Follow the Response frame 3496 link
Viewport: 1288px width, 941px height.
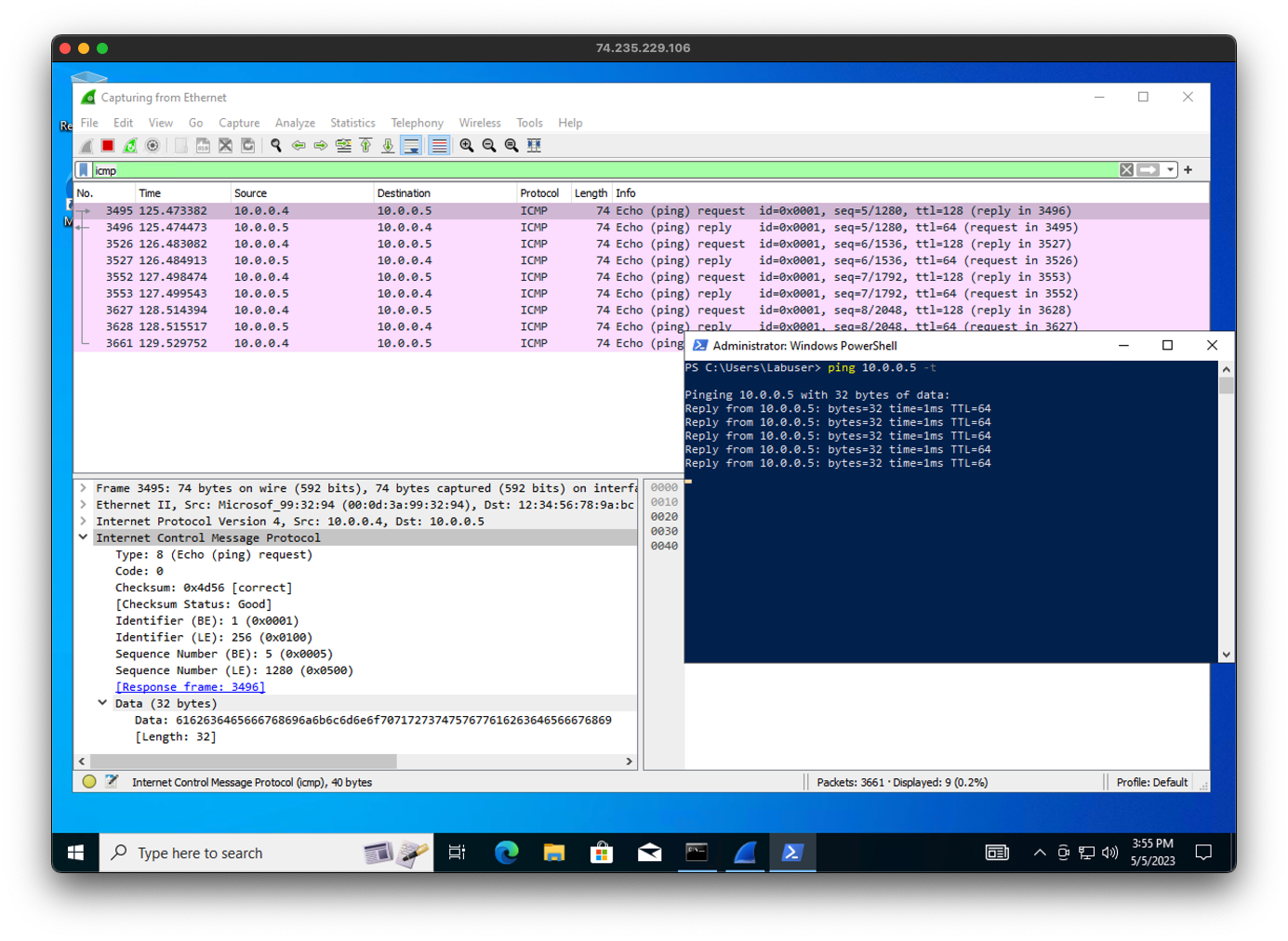tap(190, 686)
